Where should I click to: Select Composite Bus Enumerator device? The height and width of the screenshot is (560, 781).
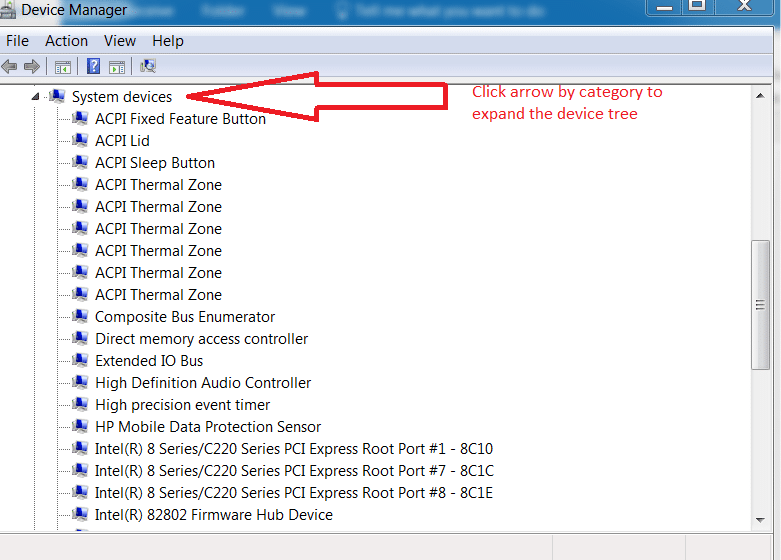coord(185,317)
